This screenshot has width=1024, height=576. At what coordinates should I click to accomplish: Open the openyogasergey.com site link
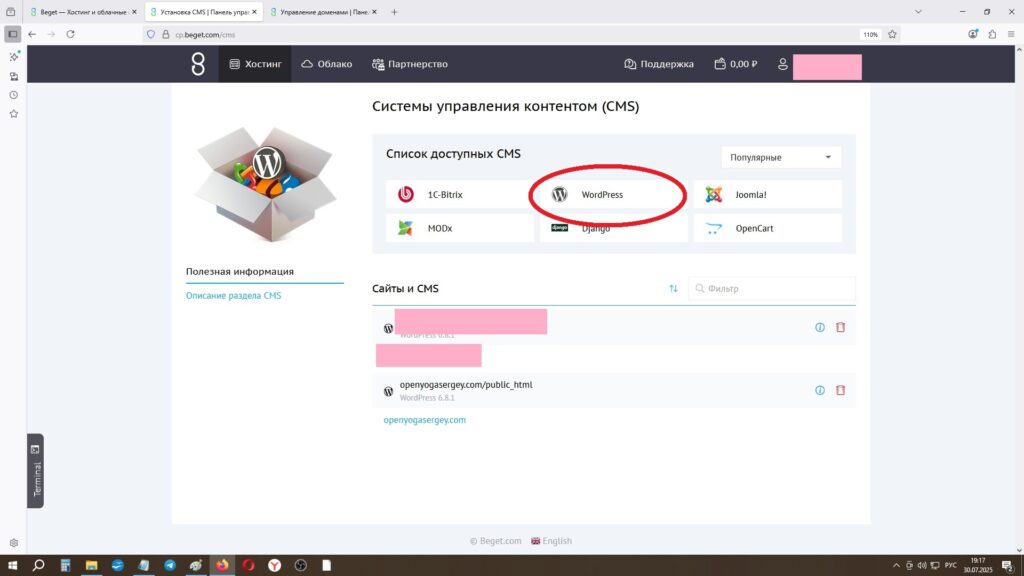coord(424,420)
